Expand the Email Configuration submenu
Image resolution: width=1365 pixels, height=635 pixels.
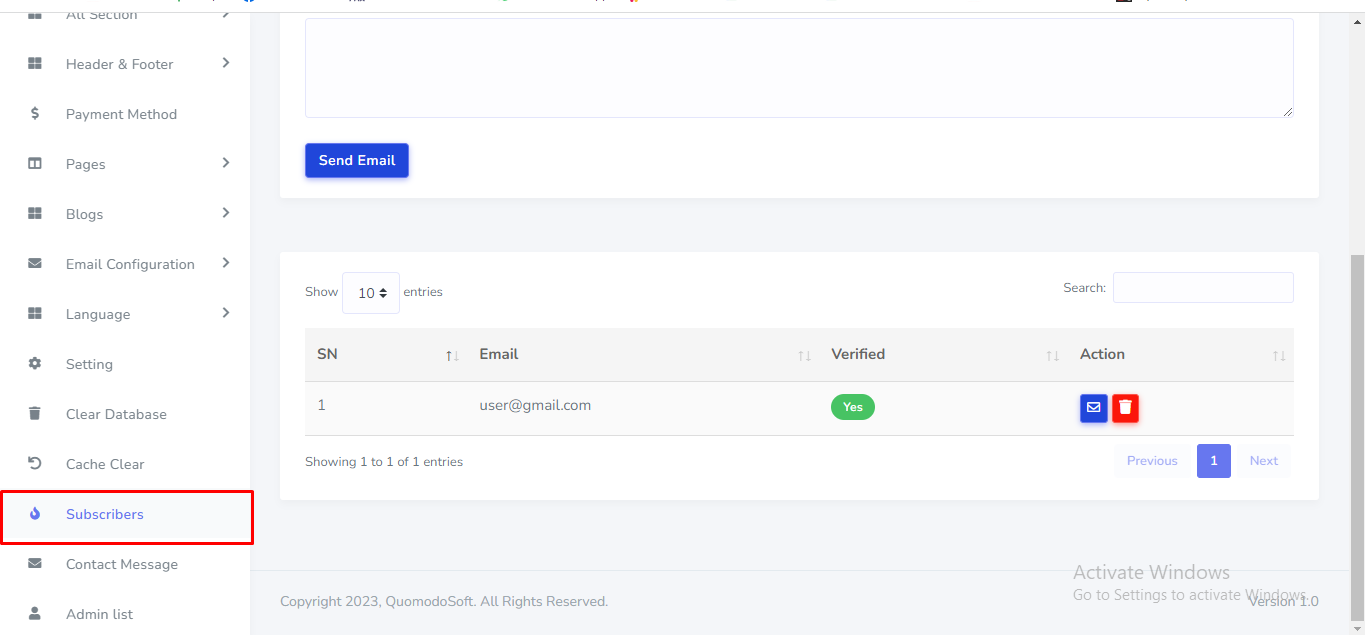pos(226,263)
